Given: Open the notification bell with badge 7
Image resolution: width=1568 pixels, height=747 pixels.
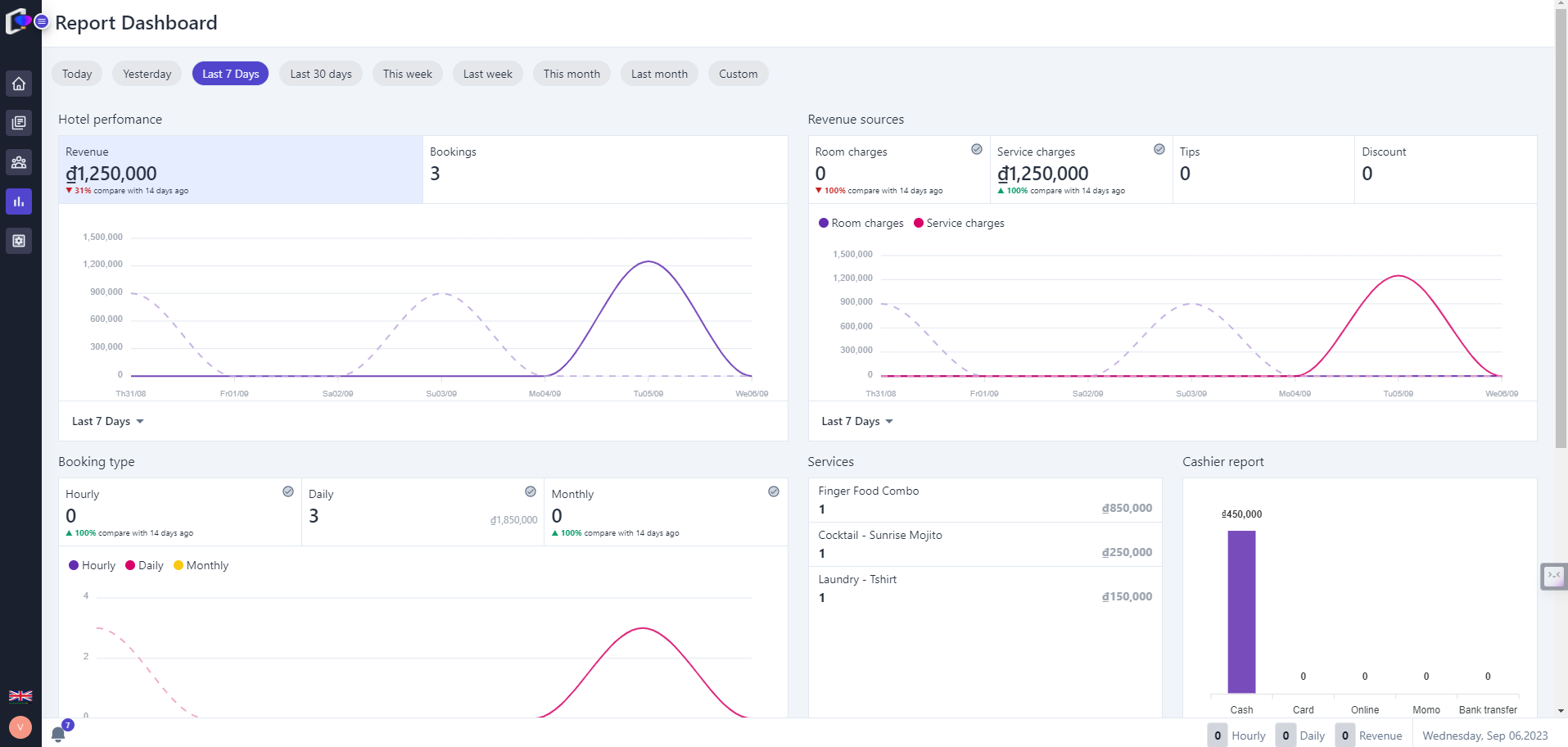Looking at the screenshot, I should [59, 733].
